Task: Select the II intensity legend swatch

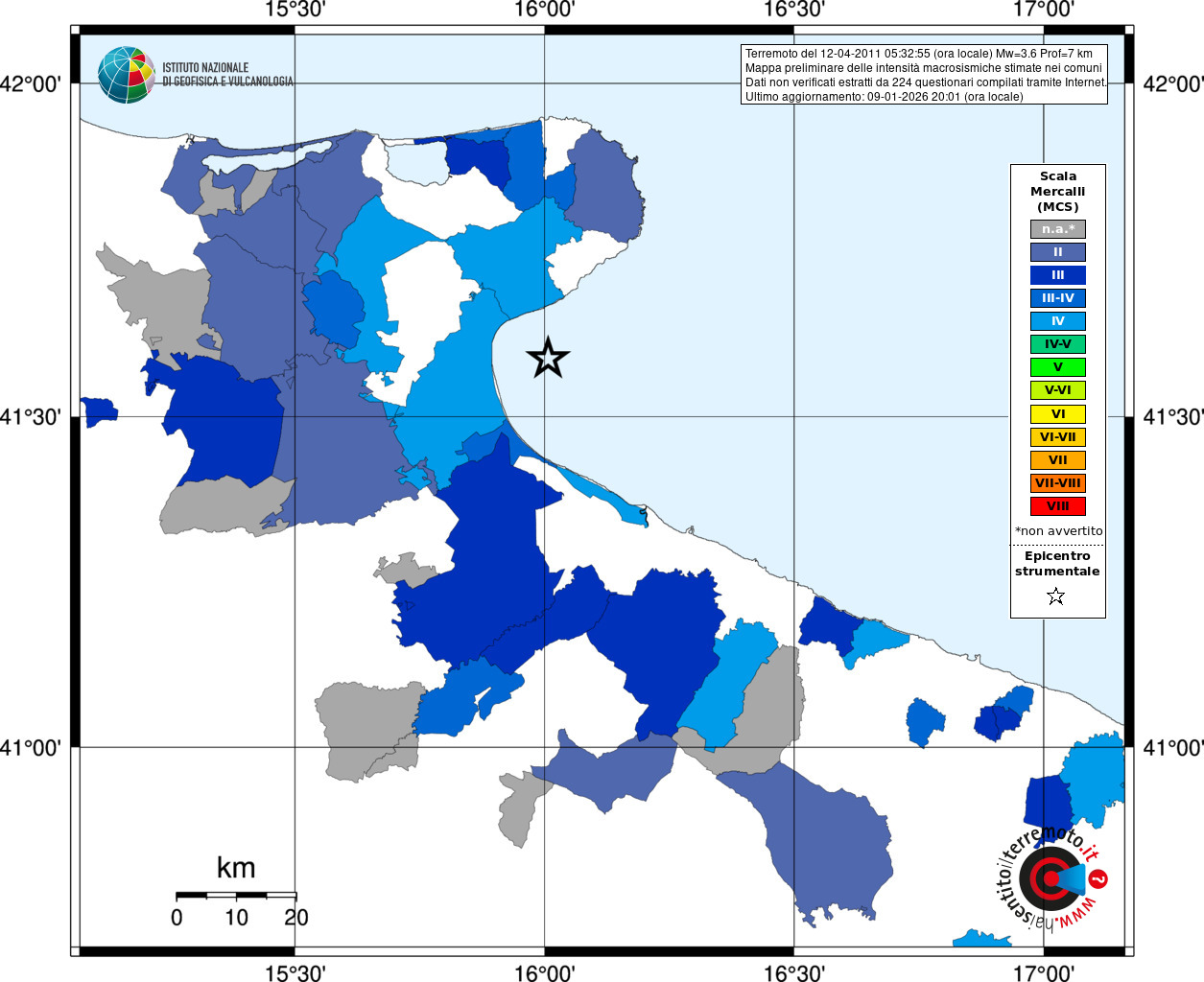Action: pos(1058,252)
